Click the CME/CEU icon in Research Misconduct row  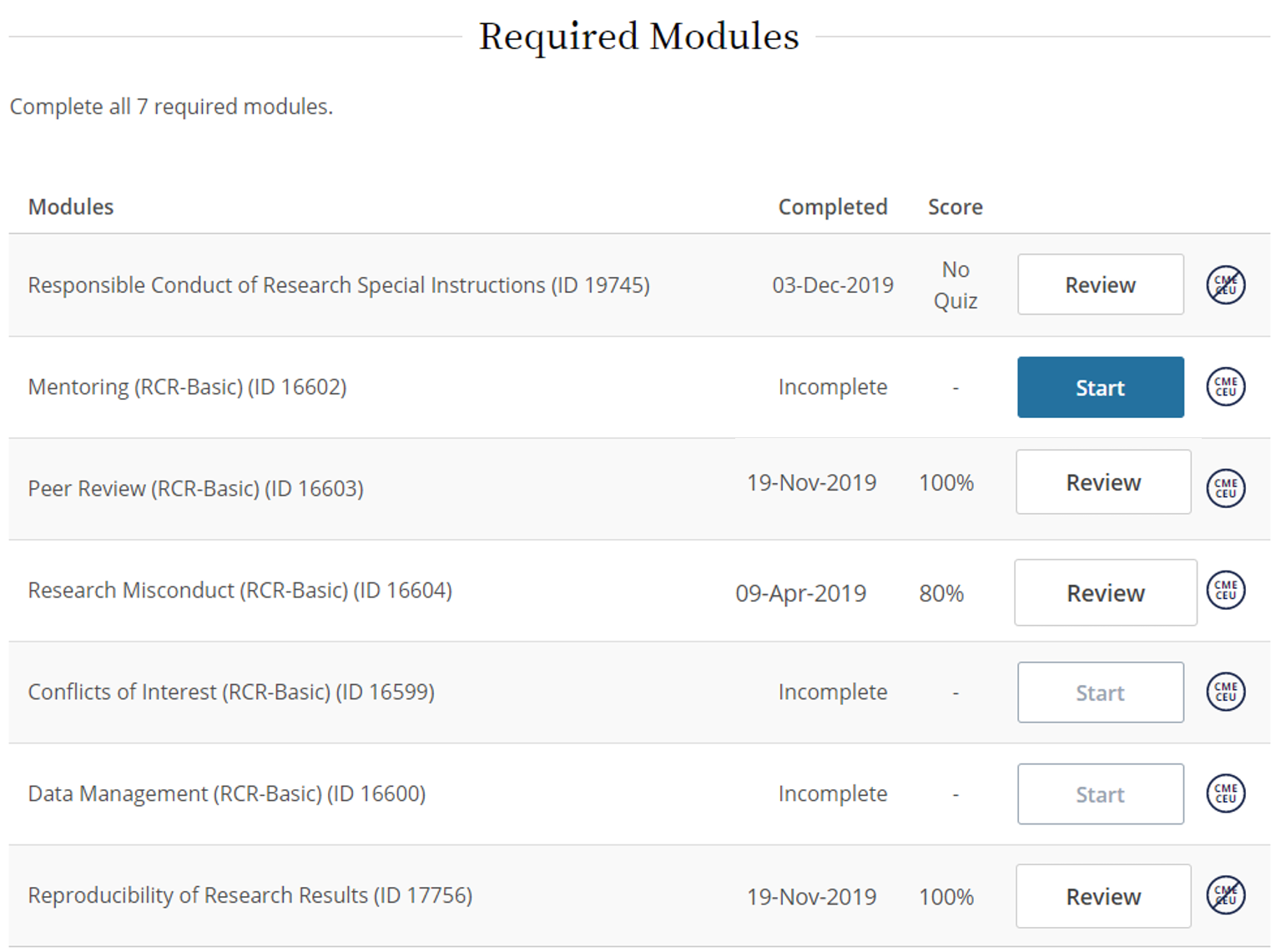pyautogui.click(x=1225, y=590)
